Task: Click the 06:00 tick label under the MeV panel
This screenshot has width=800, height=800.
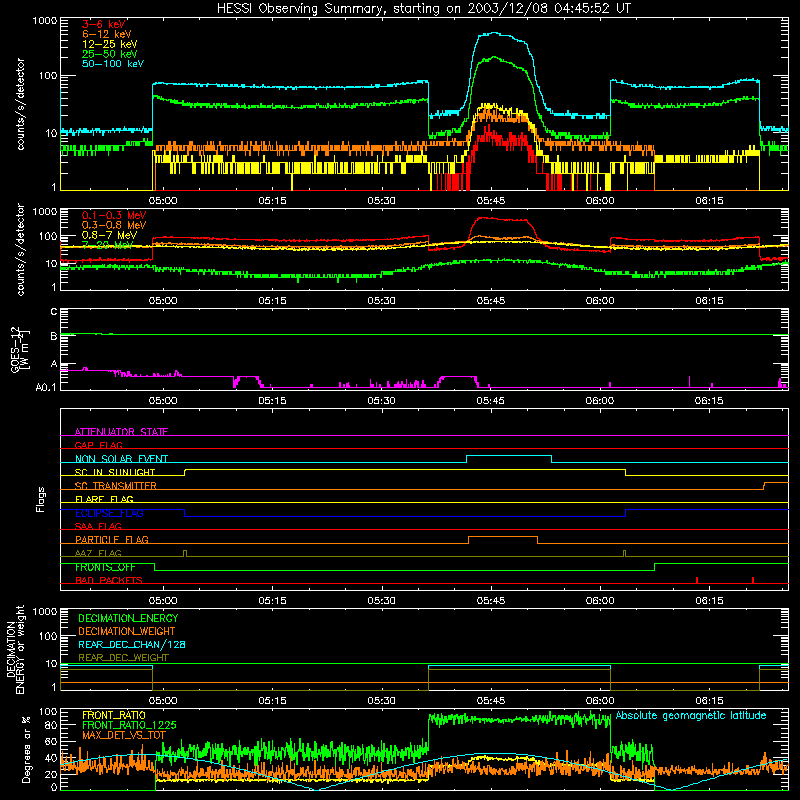Action: coord(600,301)
